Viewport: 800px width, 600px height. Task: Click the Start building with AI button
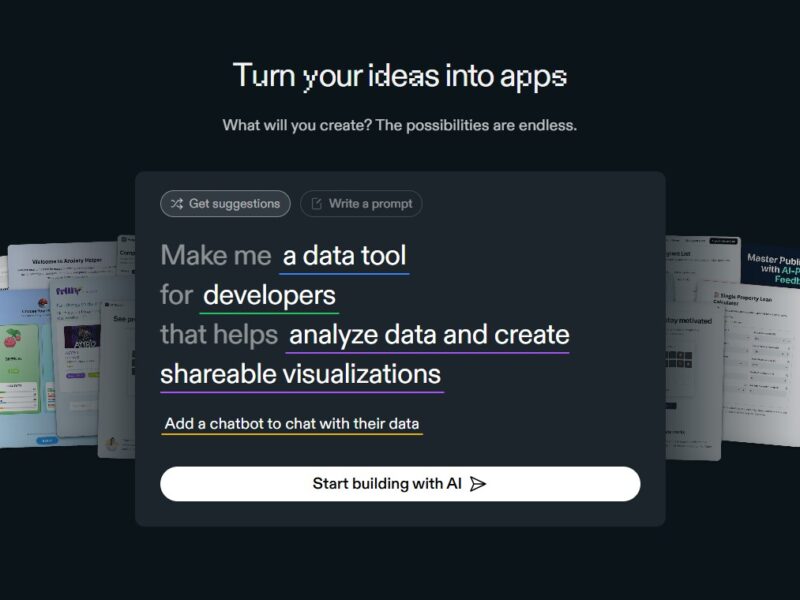(400, 484)
